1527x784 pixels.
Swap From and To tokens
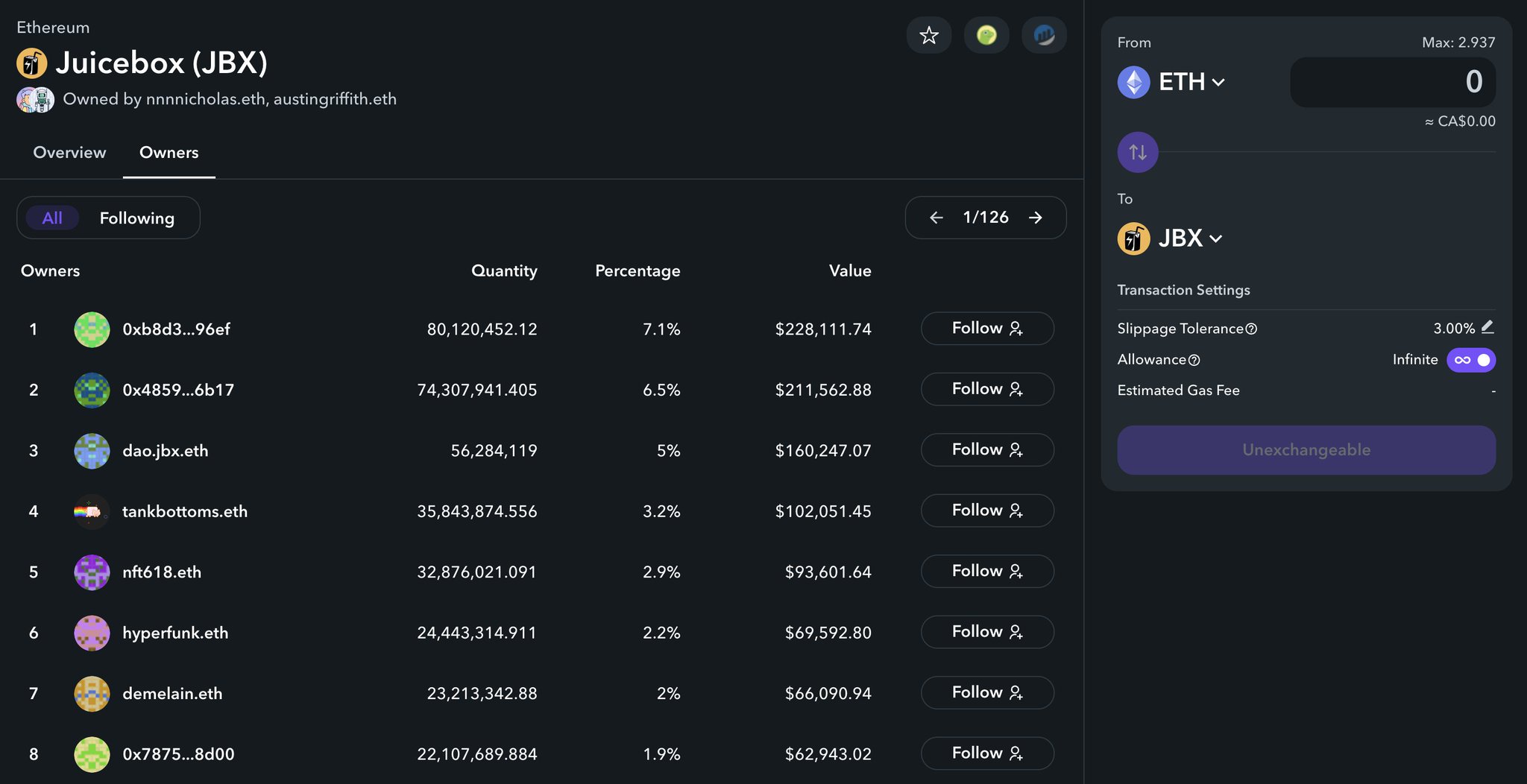[1137, 152]
